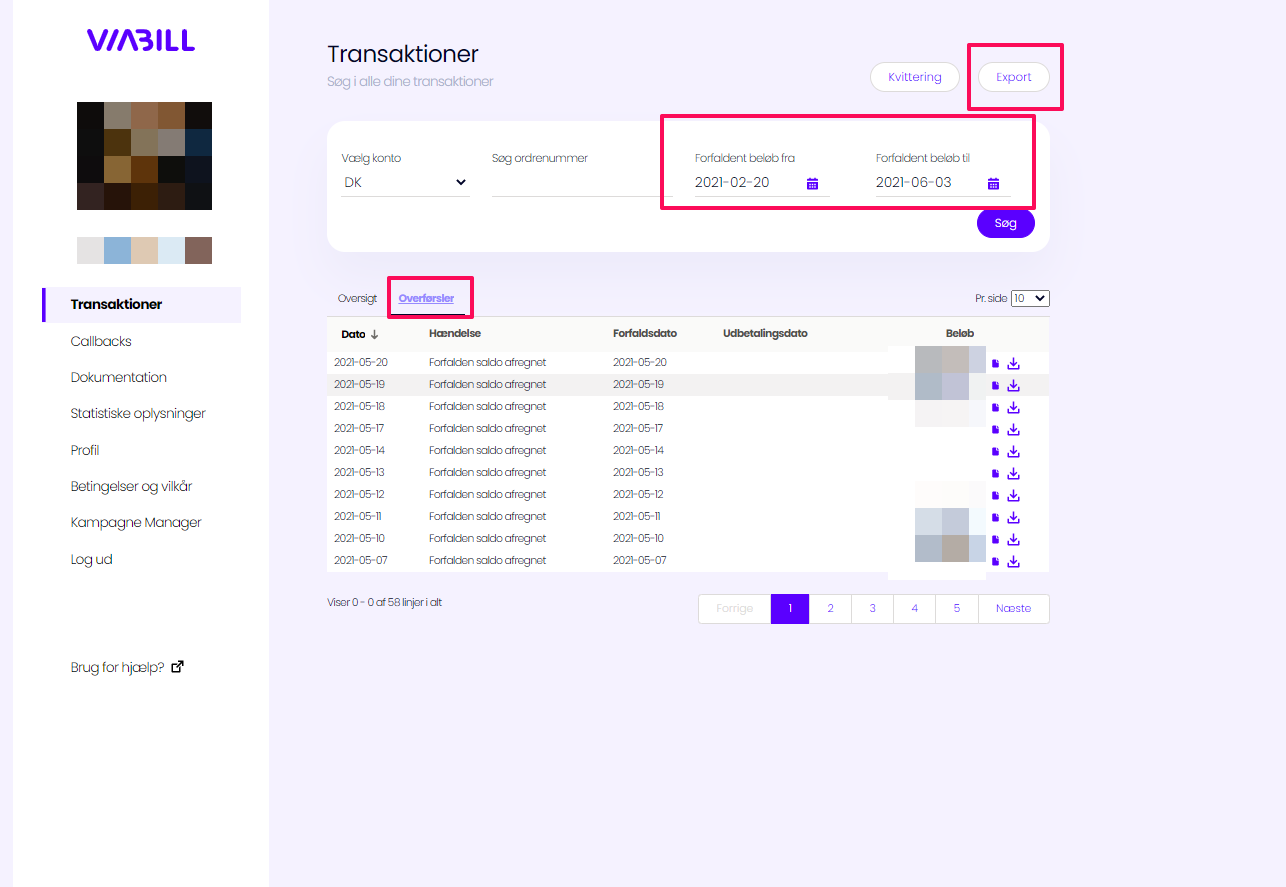Open document icon for 2021-05-13 row

[x=995, y=473]
